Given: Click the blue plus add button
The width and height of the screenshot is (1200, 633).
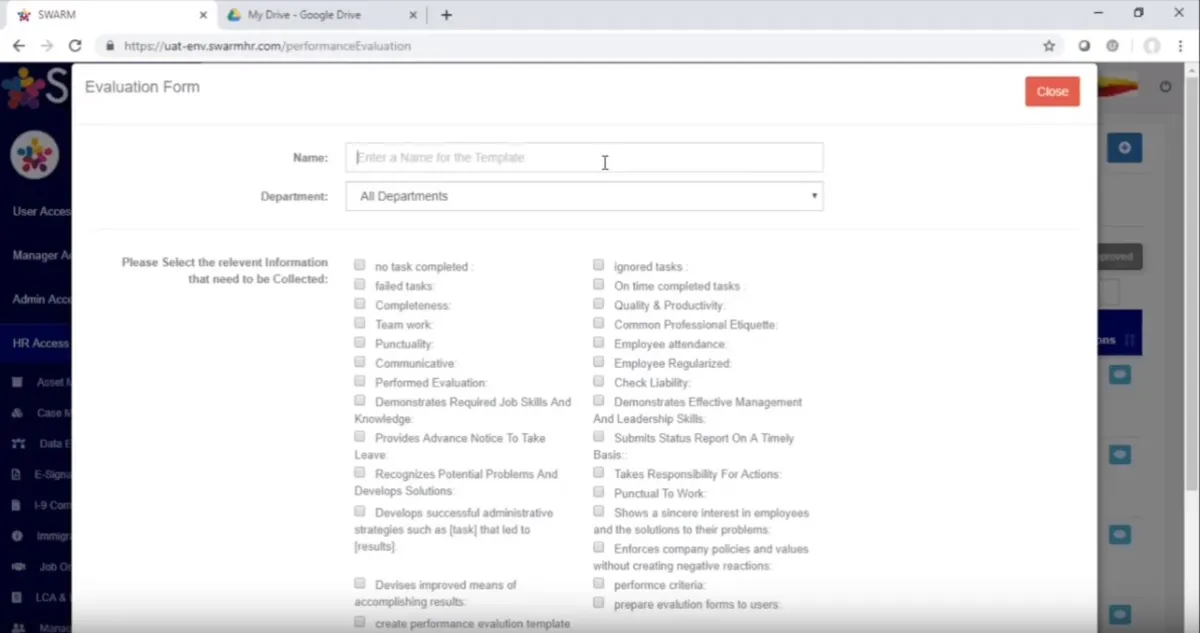Looking at the screenshot, I should (x=1124, y=148).
